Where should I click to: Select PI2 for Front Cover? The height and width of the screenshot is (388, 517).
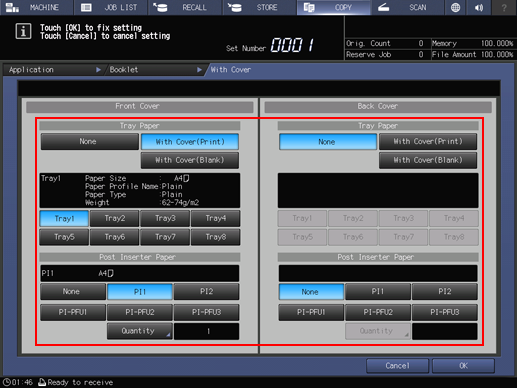click(206, 292)
